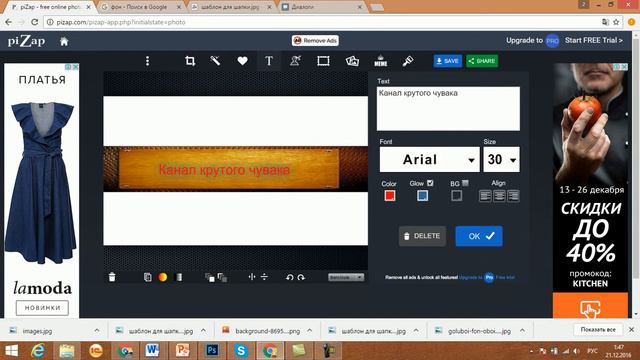Open the MEME tool
This screenshot has width=640, height=360.
(380, 61)
